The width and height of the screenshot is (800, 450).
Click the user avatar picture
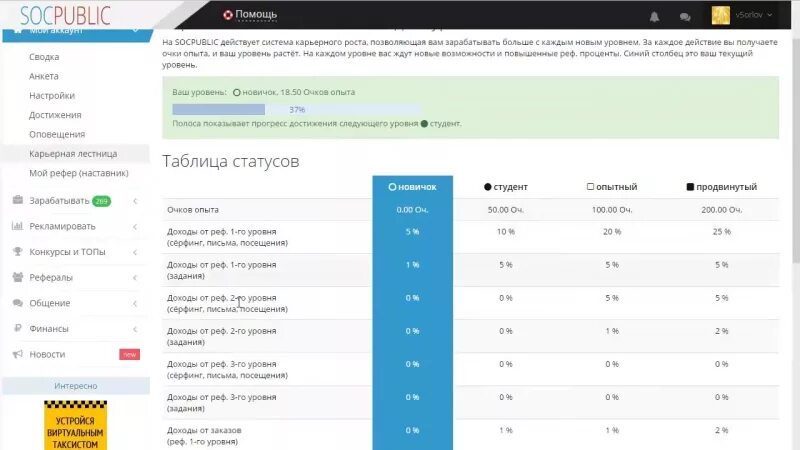tap(720, 15)
